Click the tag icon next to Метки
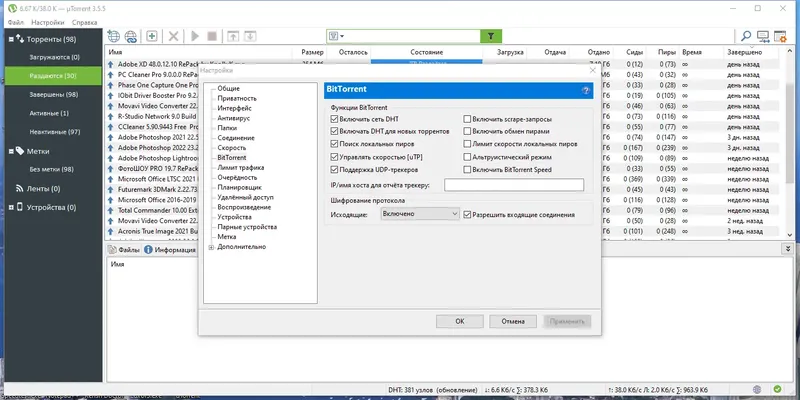Screen dimensions: 800x400 click(20, 151)
